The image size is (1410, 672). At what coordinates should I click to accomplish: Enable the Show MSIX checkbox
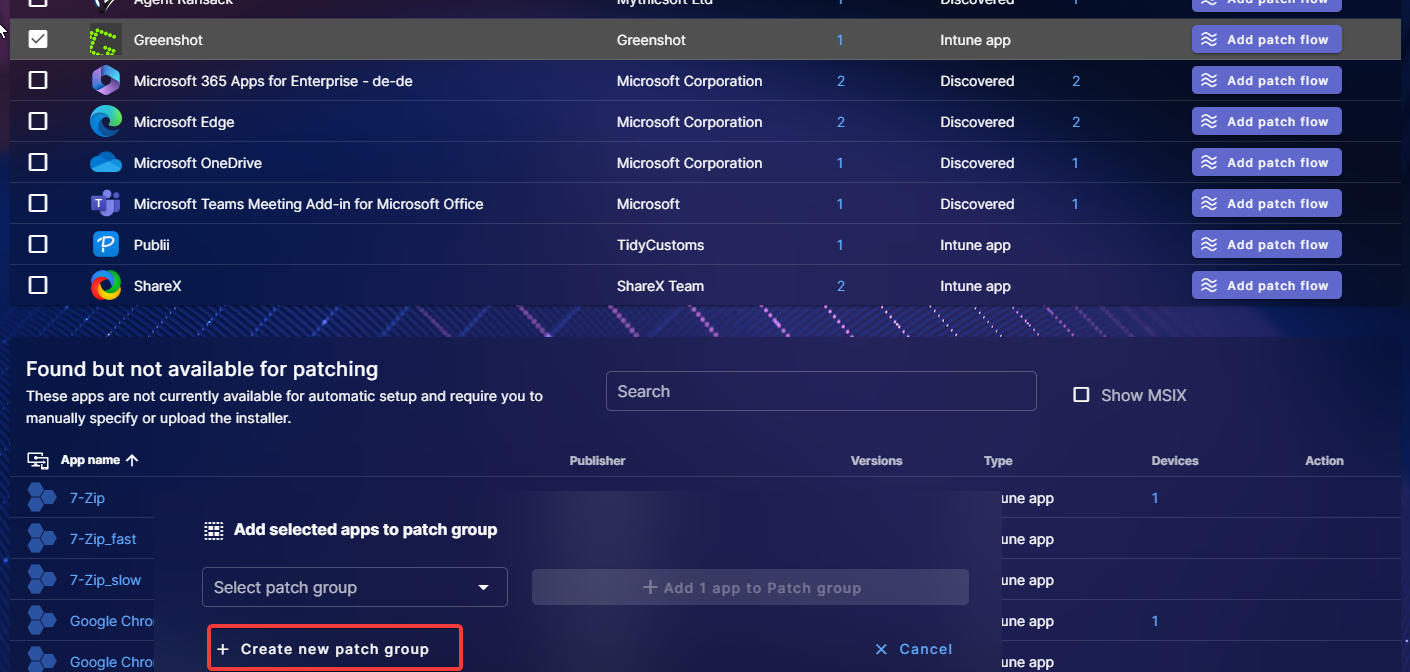[x=1081, y=395]
